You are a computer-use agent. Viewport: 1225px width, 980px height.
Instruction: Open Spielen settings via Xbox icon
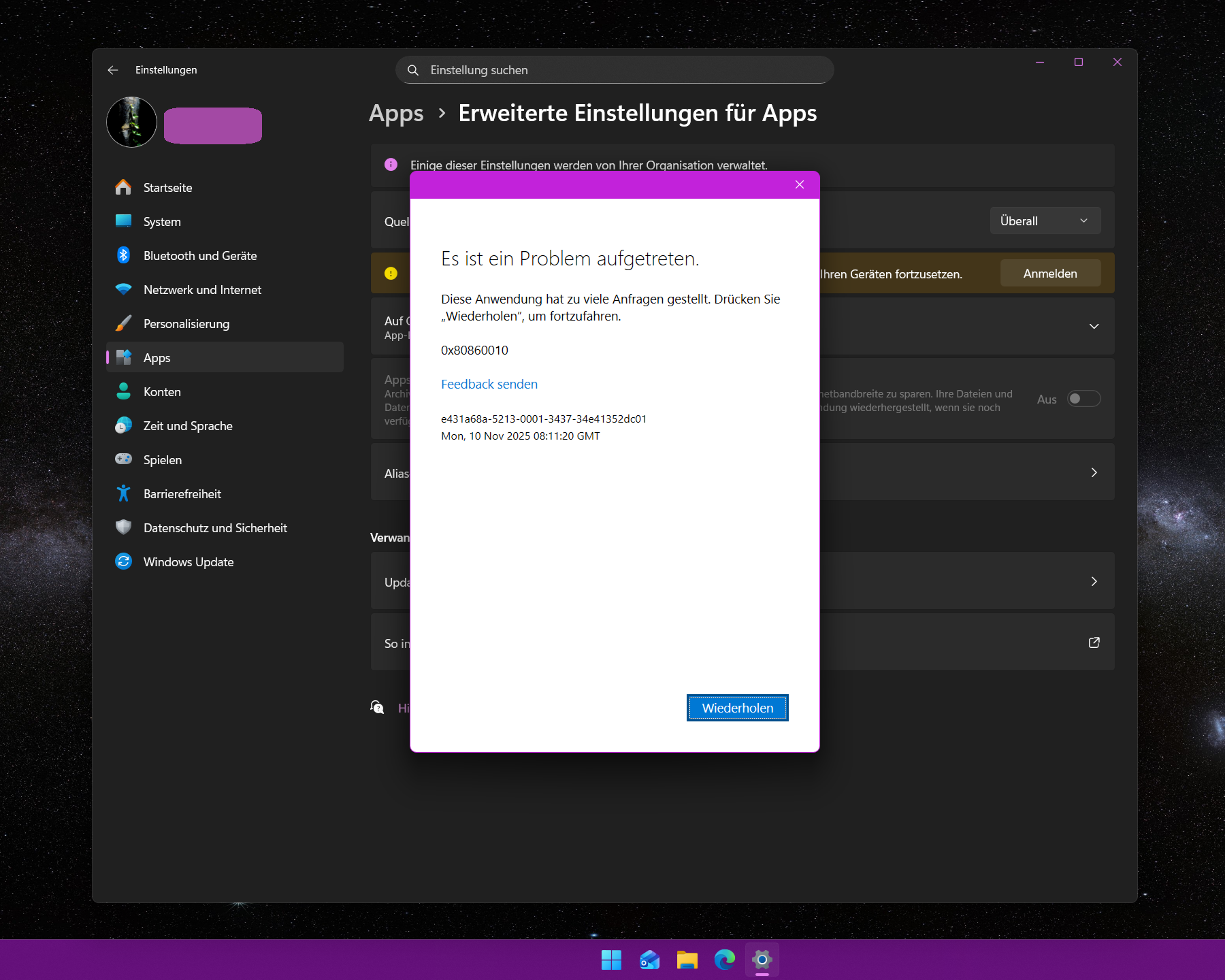coord(123,459)
